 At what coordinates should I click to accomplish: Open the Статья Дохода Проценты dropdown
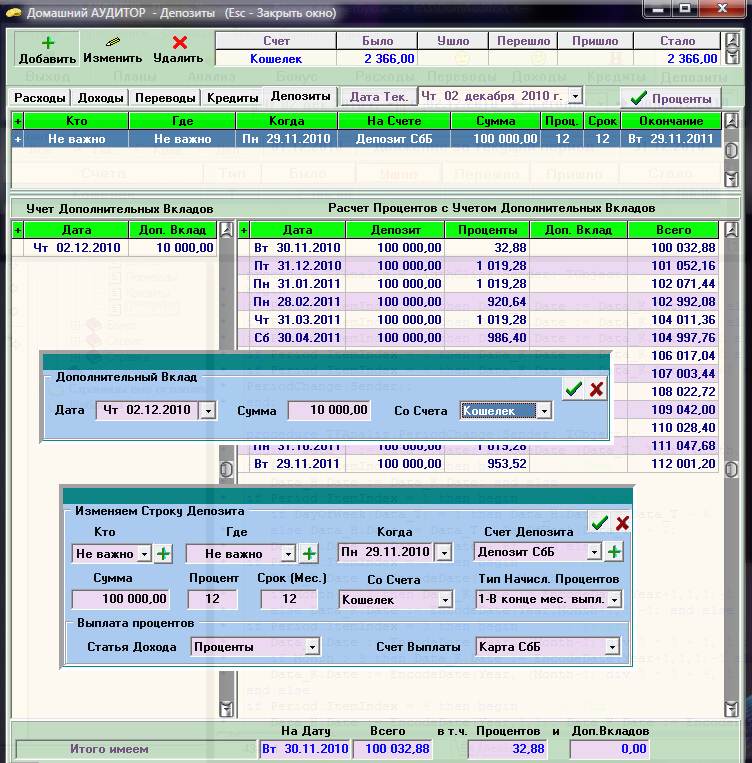click(x=312, y=647)
